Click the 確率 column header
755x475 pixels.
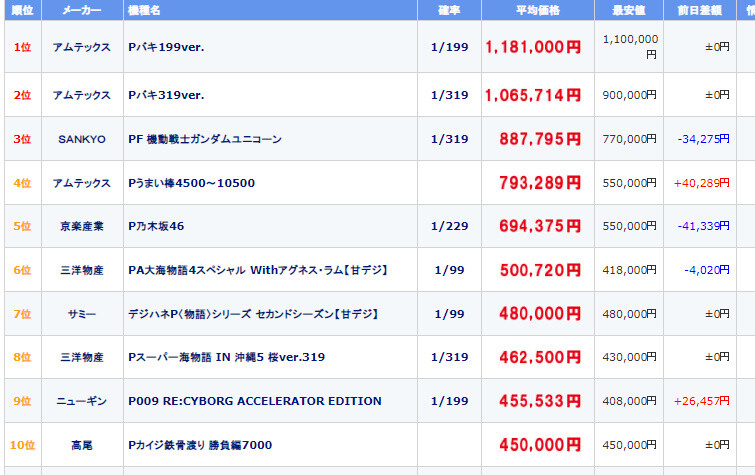coord(449,10)
